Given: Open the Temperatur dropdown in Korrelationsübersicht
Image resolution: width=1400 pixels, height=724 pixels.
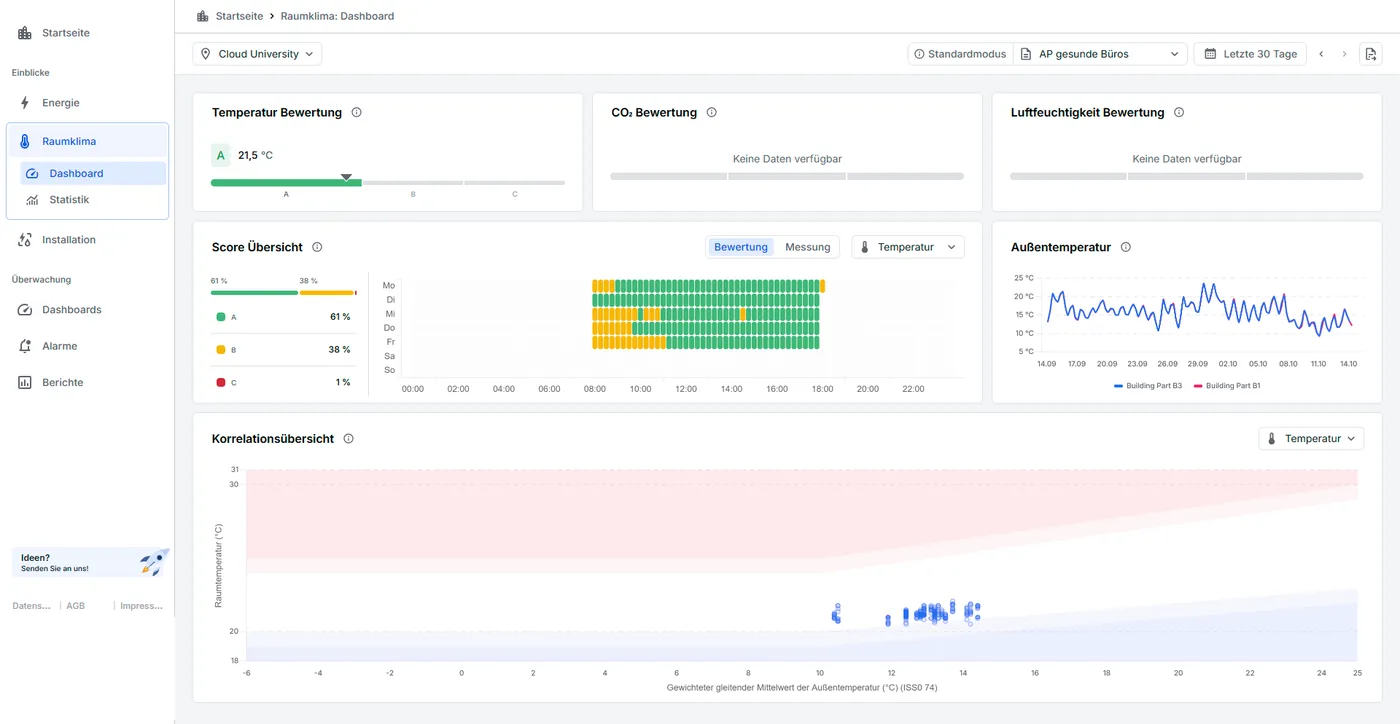Looking at the screenshot, I should [x=1311, y=438].
